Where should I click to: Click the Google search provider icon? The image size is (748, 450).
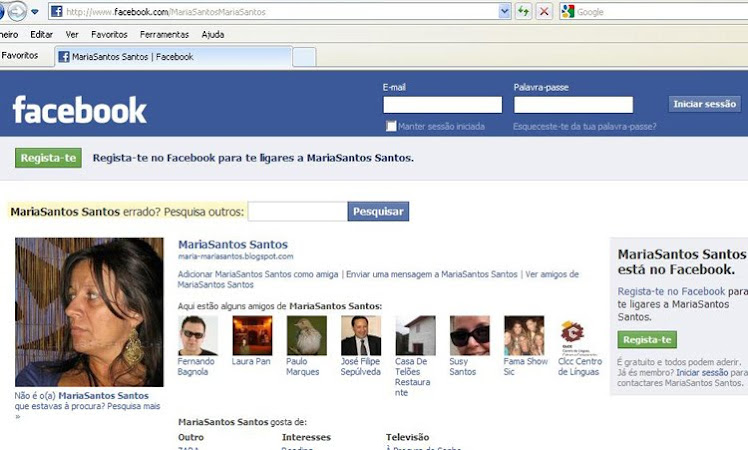click(568, 11)
